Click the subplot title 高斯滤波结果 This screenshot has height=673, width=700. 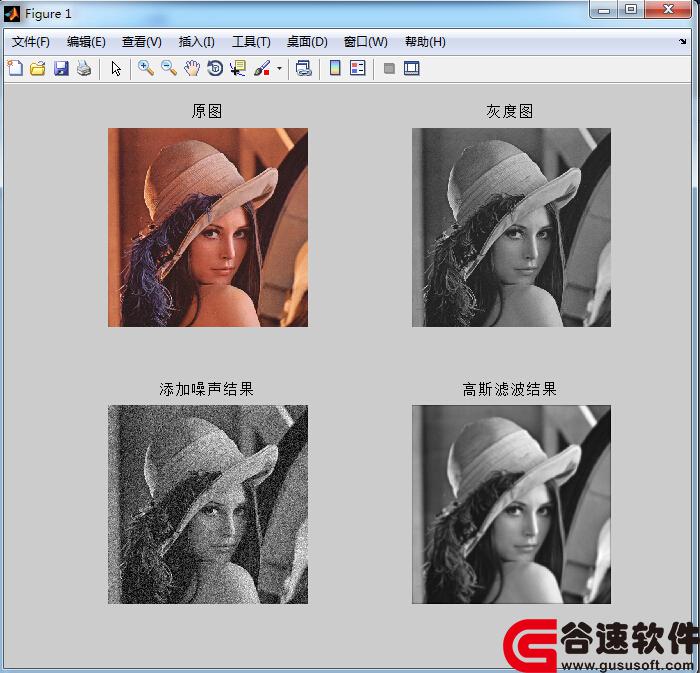(x=509, y=389)
